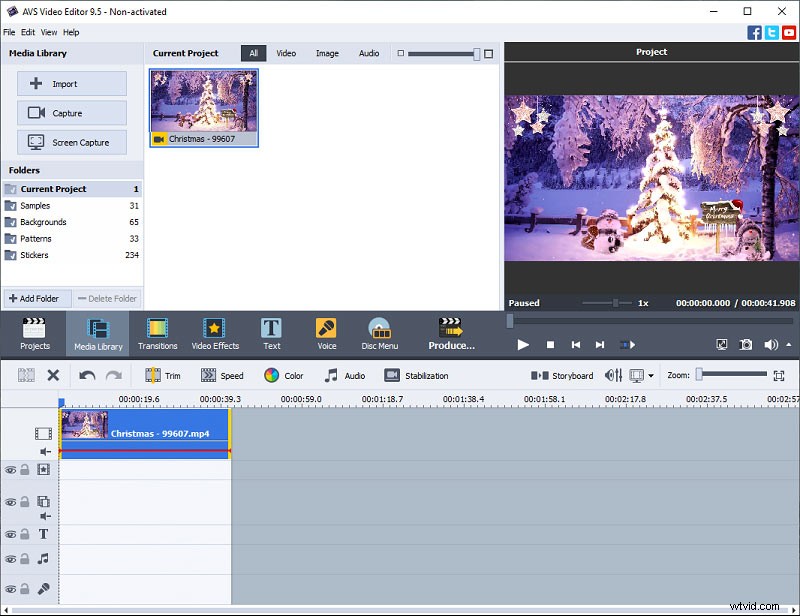The image size is (800, 616).
Task: Open the Edit menu
Action: 28,32
